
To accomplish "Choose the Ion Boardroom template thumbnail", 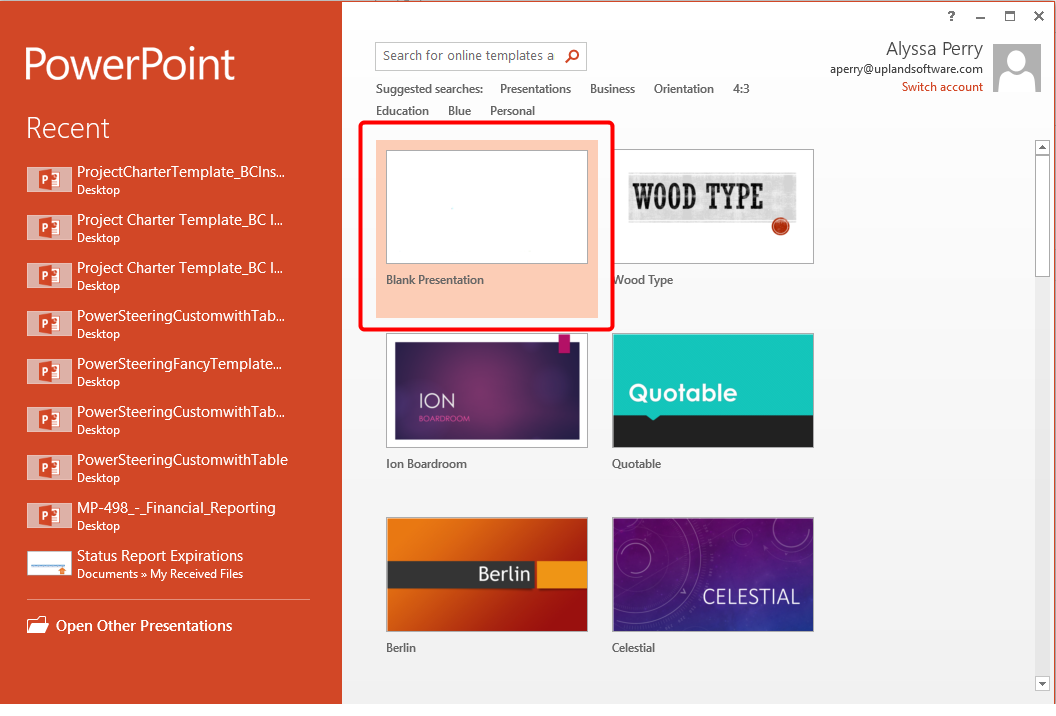I will pyautogui.click(x=487, y=391).
